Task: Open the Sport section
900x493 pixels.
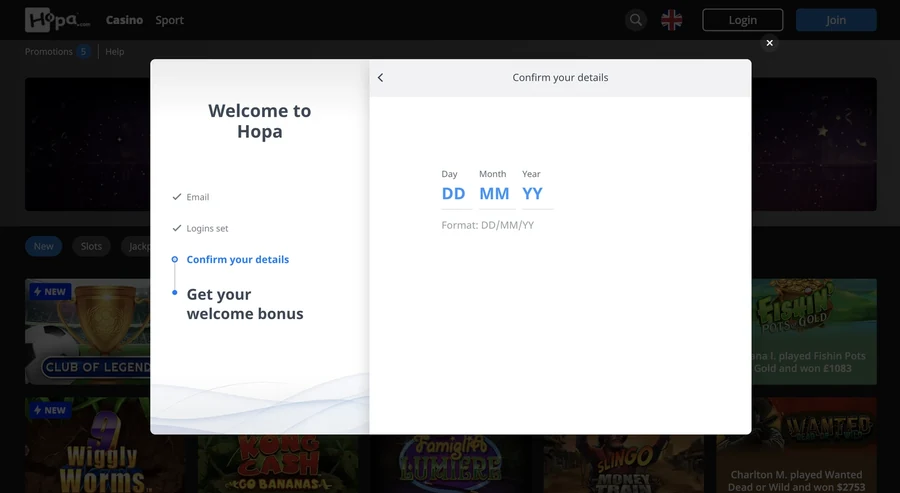Action: point(169,20)
